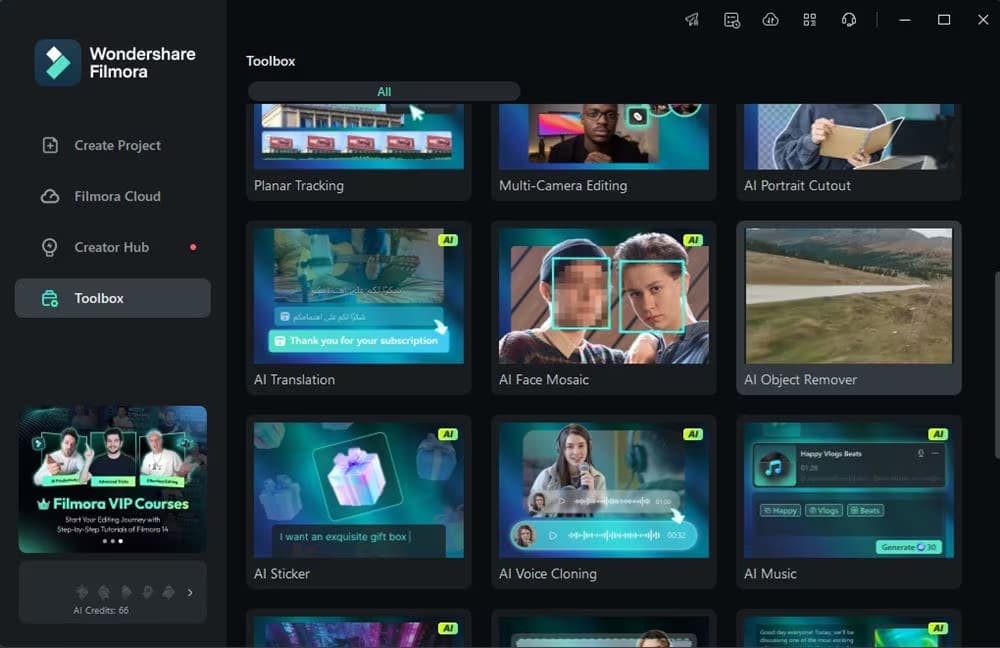Open the Create Project sidebar item
This screenshot has height=648, width=1000.
pyautogui.click(x=112, y=145)
